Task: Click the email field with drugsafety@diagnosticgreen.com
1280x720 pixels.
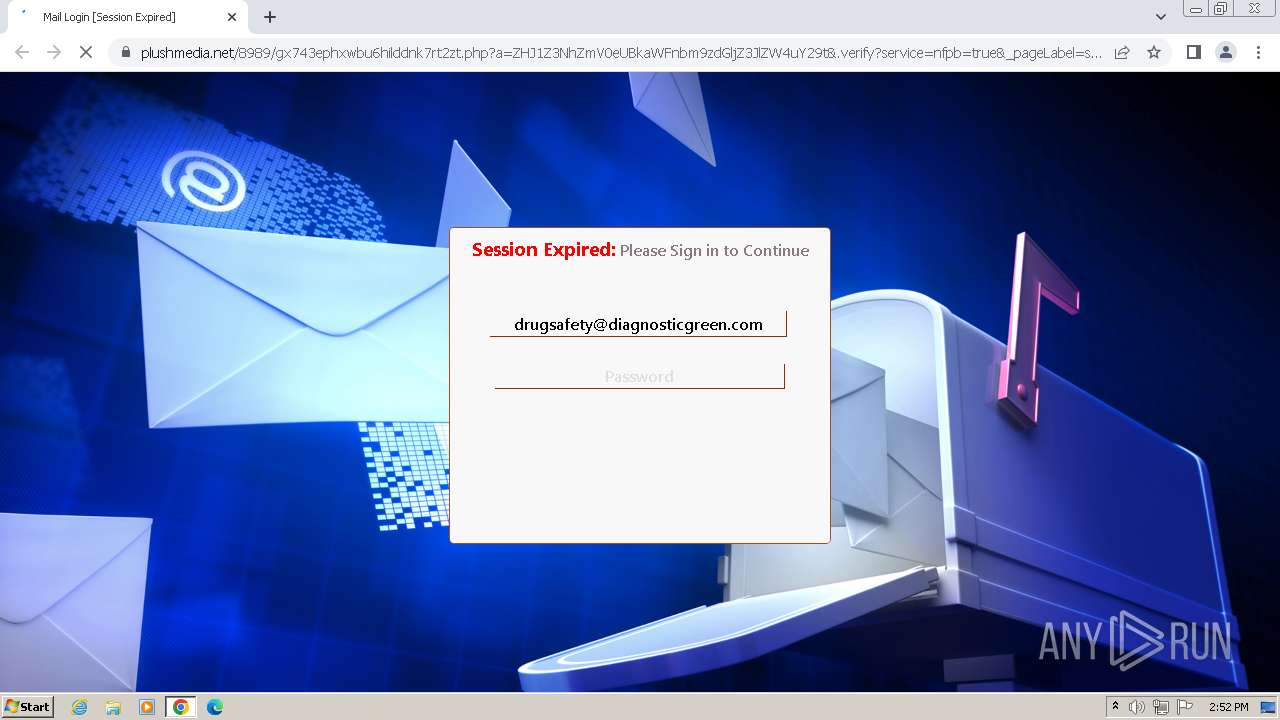Action: (638, 324)
